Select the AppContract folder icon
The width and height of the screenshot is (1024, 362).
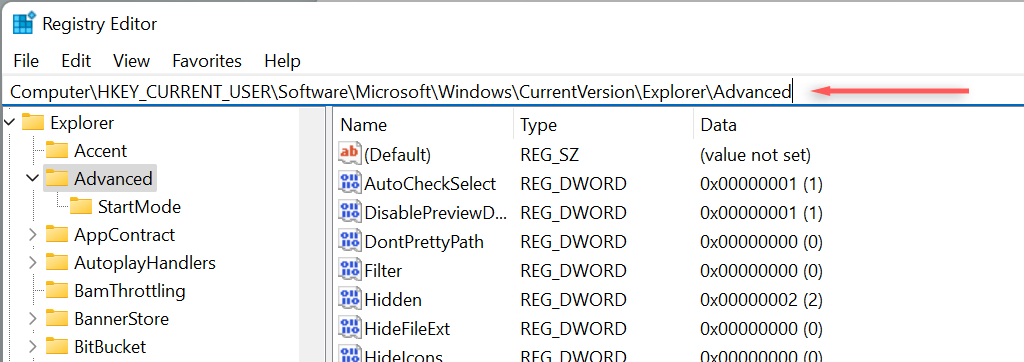tap(57, 235)
